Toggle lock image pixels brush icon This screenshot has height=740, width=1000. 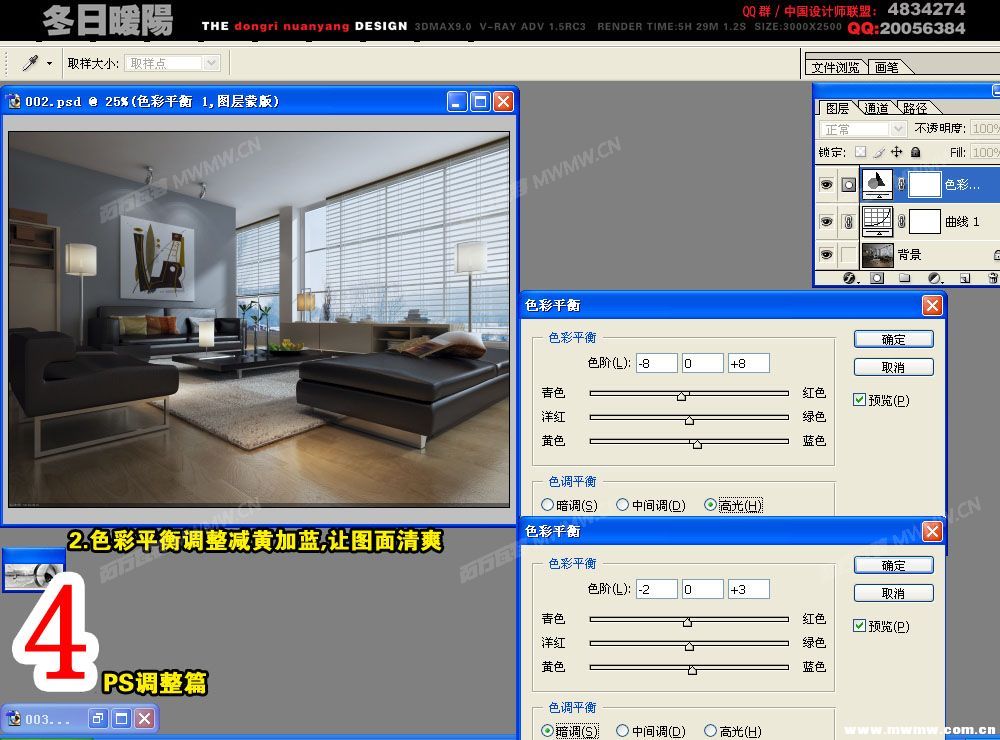pyautogui.click(x=879, y=152)
